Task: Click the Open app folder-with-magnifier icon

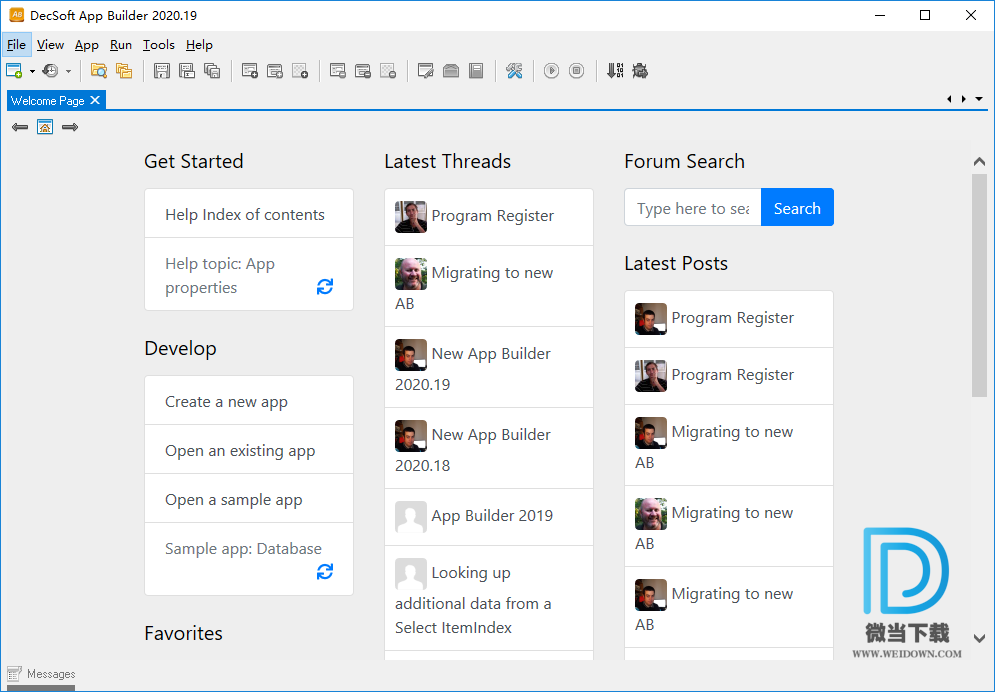Action: tap(98, 70)
